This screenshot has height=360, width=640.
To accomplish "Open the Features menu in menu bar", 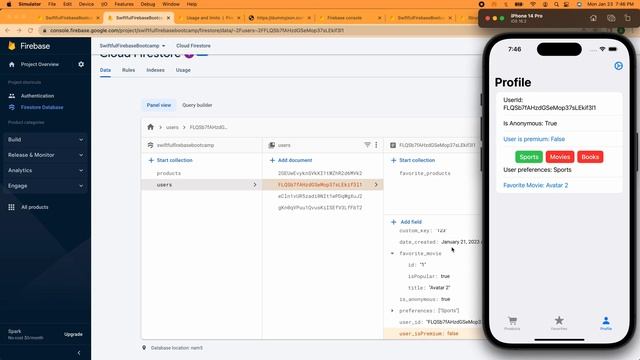I will click(x=124, y=4).
